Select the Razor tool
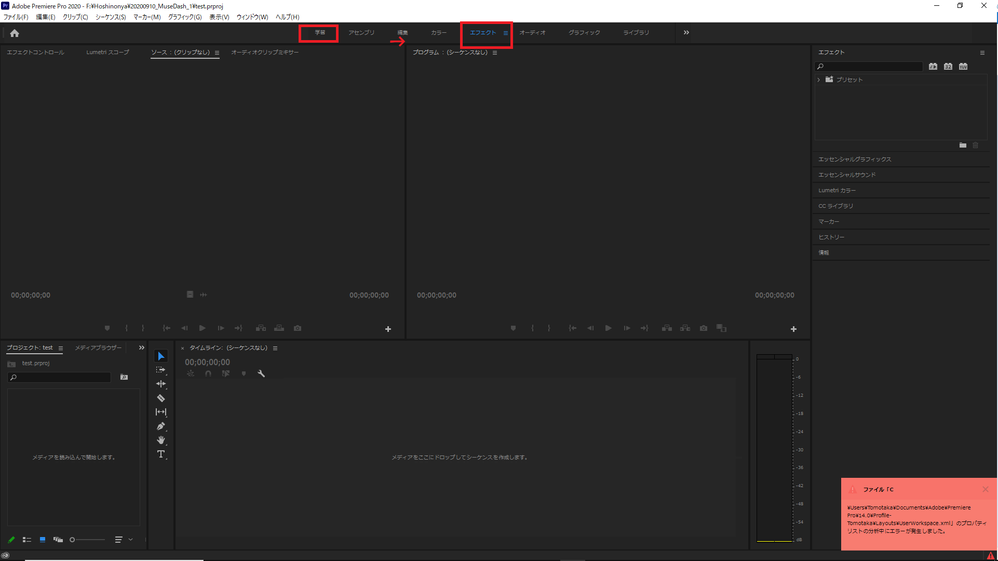 tap(161, 398)
